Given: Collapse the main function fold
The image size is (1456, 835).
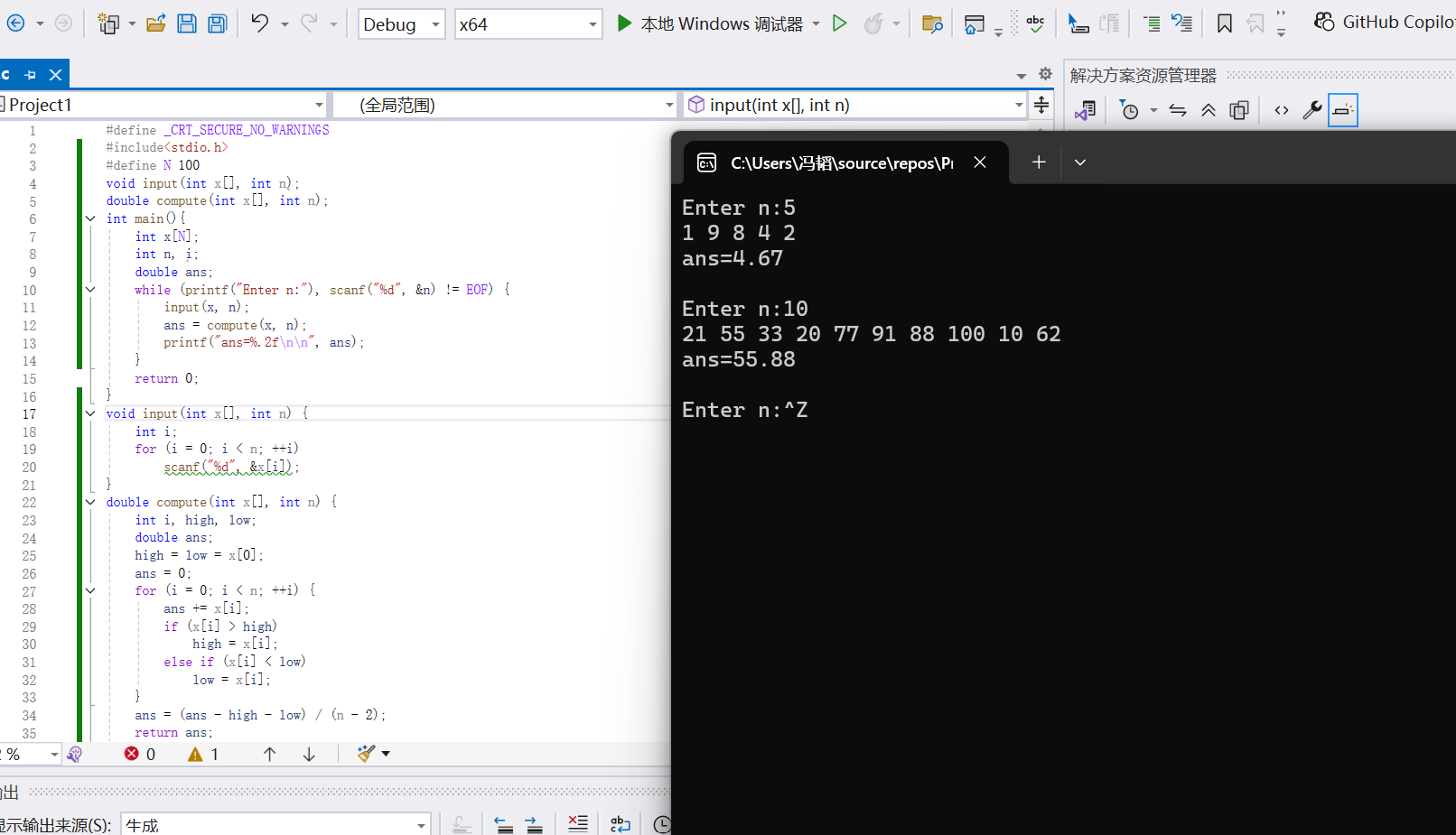Looking at the screenshot, I should [x=90, y=218].
